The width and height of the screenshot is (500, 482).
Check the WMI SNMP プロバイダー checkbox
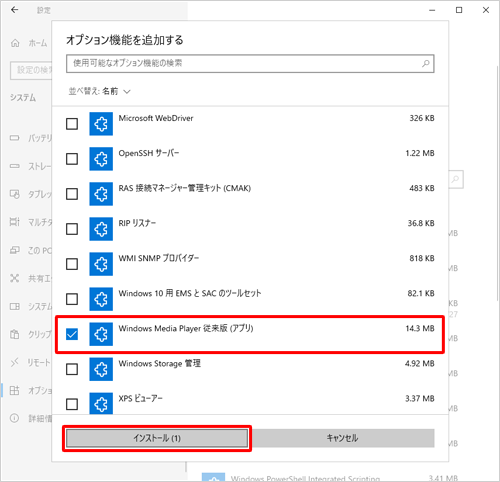(72, 264)
